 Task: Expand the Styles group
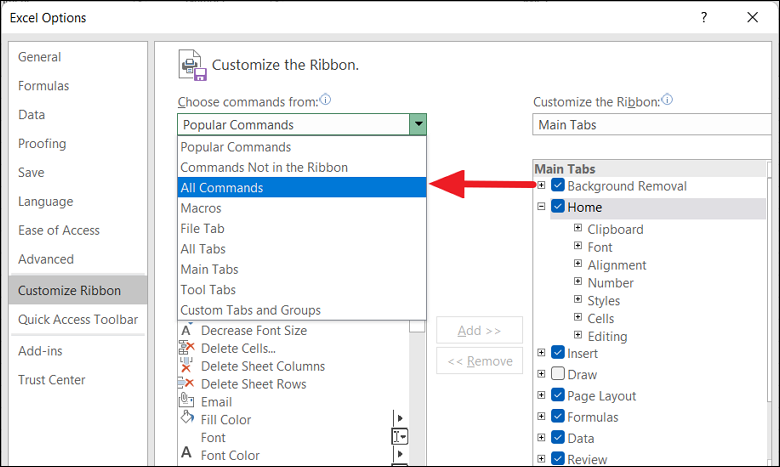(x=578, y=299)
